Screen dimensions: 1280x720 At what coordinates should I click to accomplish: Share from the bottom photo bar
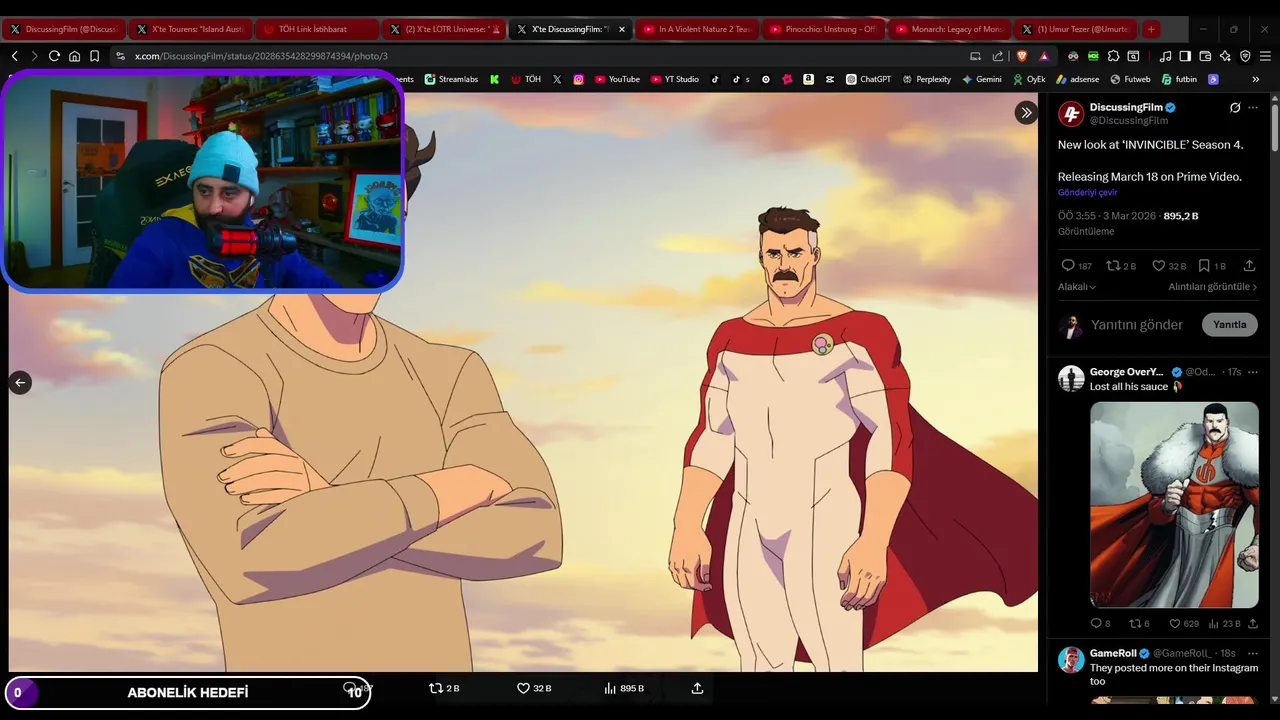click(x=697, y=688)
